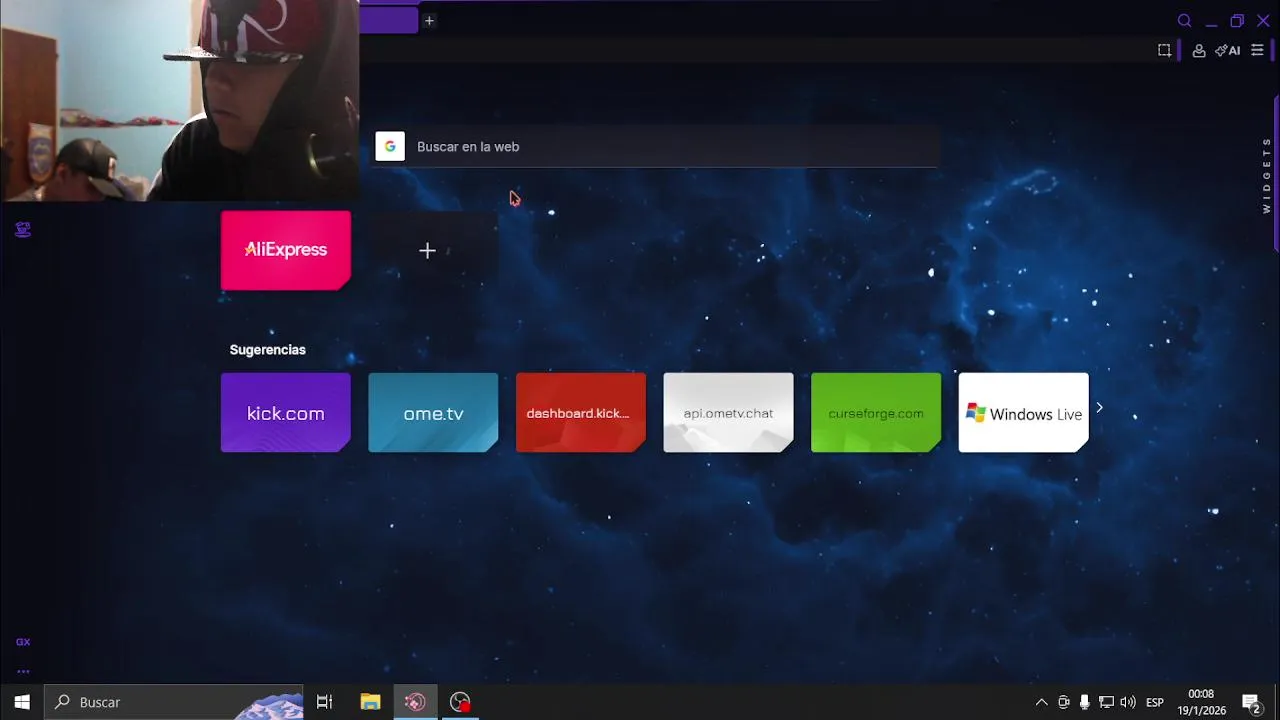The image size is (1280, 720).
Task: Click the taskbar Buscar search box
Action: coord(174,702)
